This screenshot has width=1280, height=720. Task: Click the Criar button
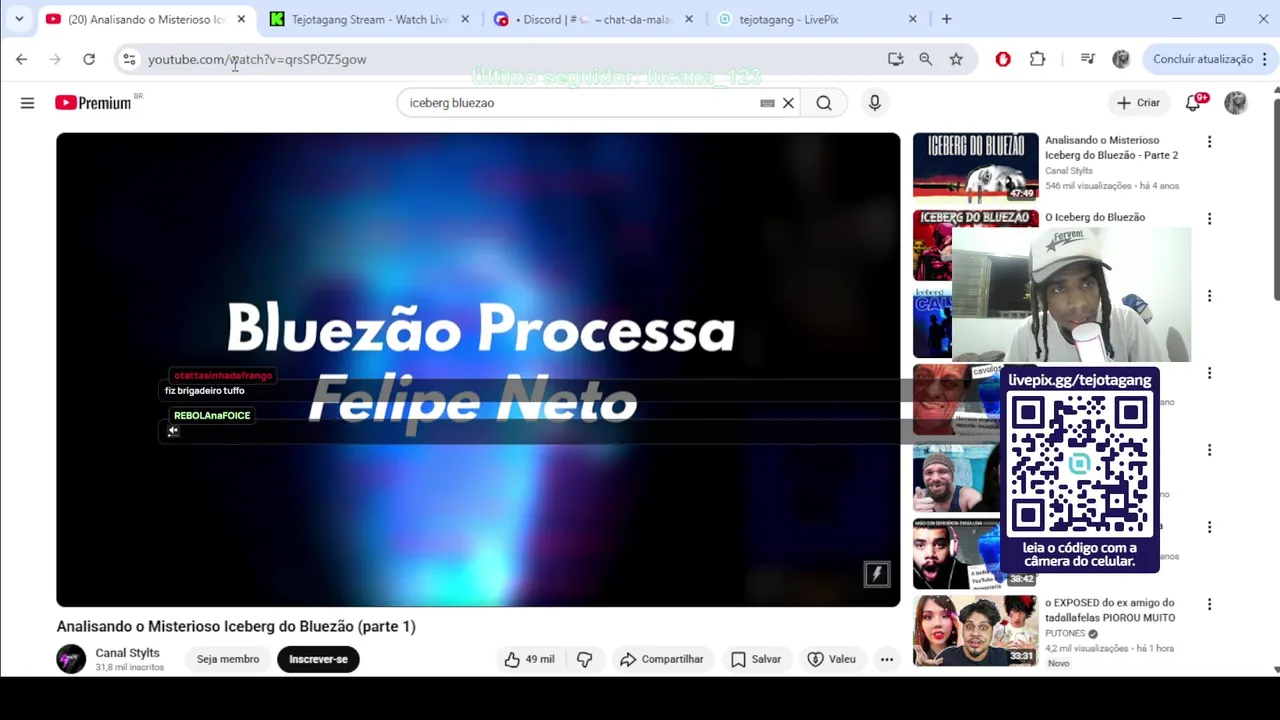point(1138,103)
